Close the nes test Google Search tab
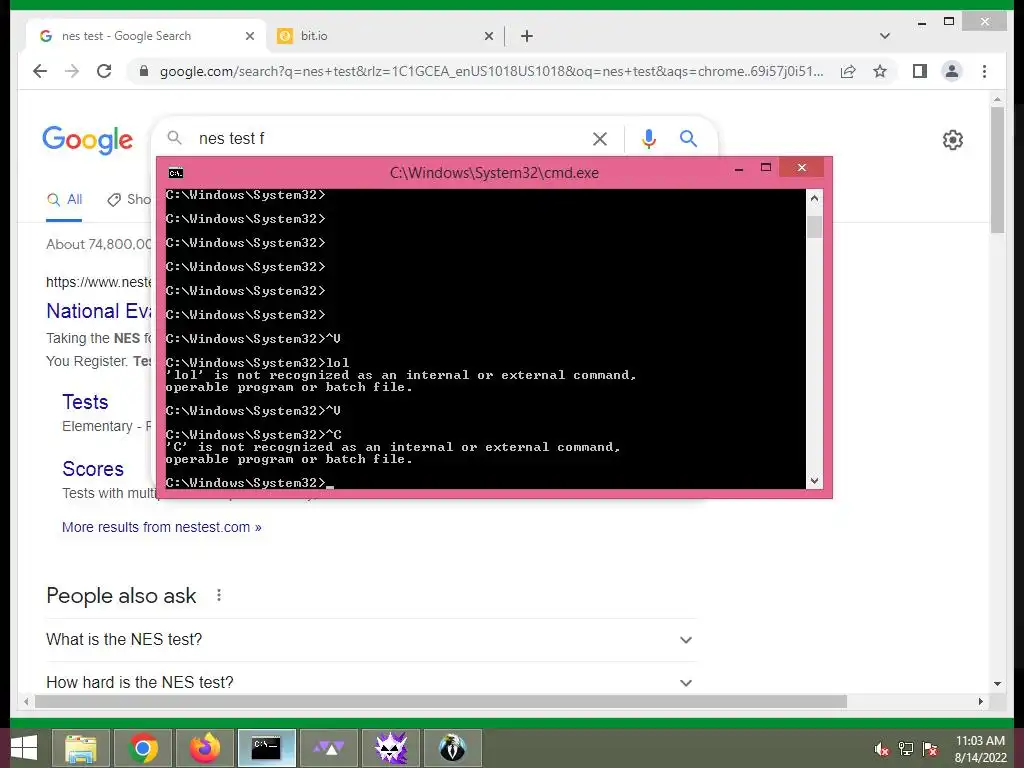 click(x=249, y=36)
